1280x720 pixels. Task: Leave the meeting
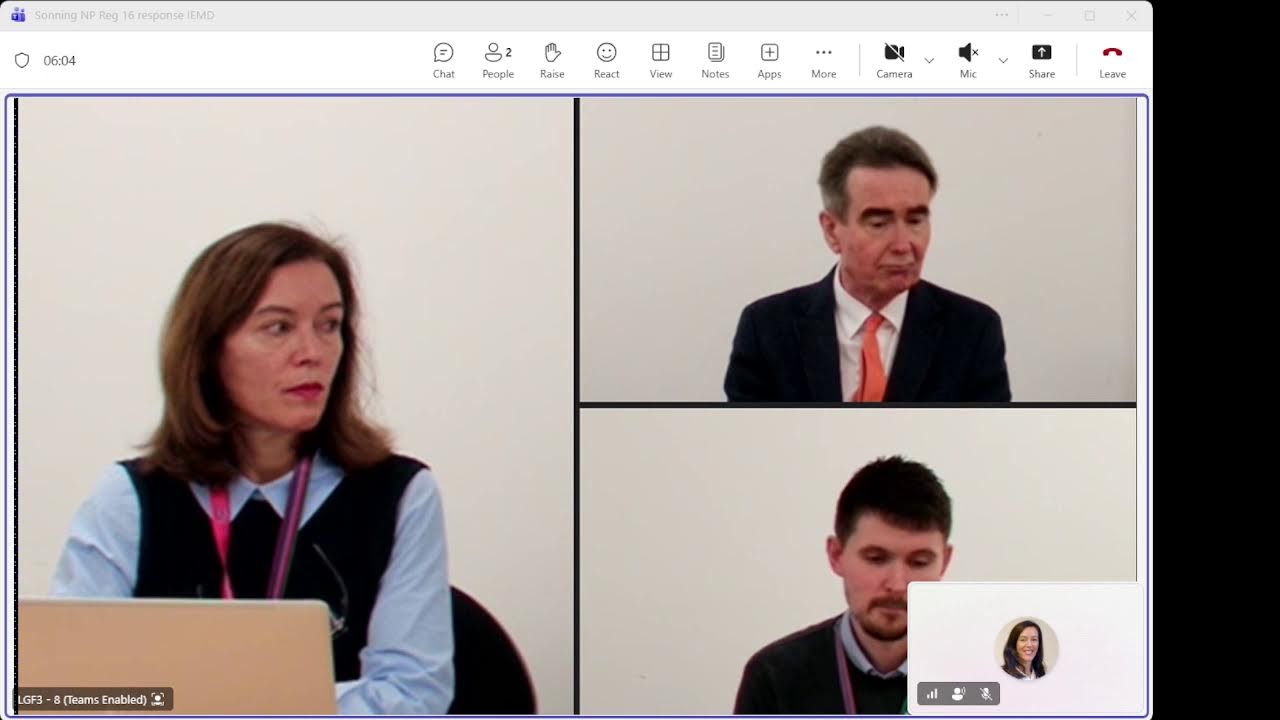click(x=1112, y=60)
